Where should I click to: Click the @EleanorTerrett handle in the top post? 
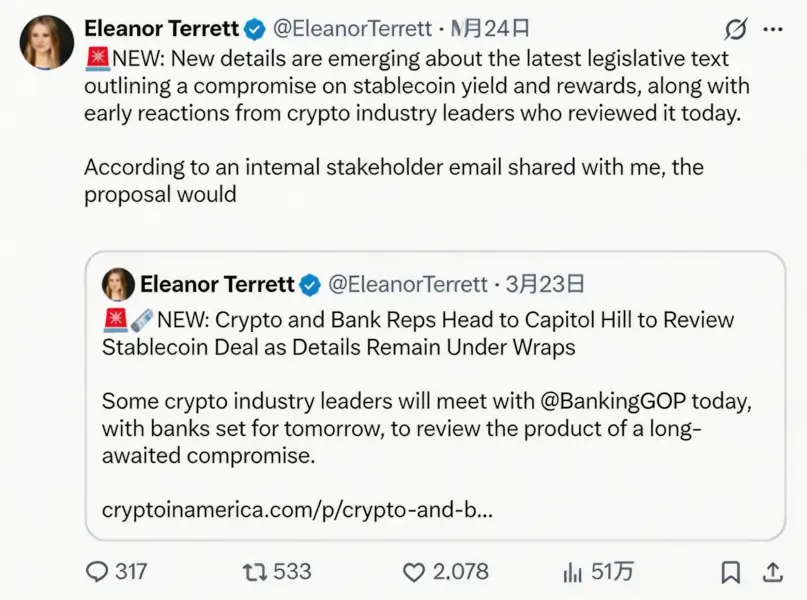tap(352, 29)
